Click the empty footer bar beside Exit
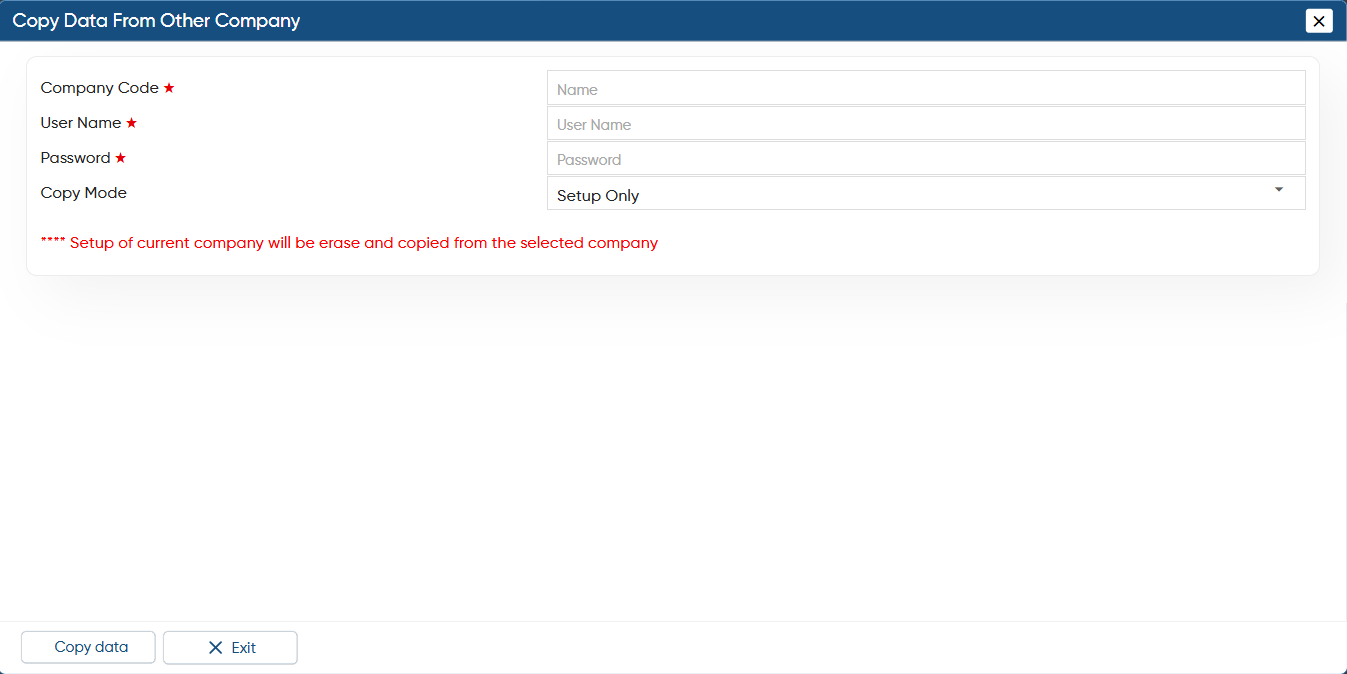This screenshot has width=1347, height=674. coord(820,647)
